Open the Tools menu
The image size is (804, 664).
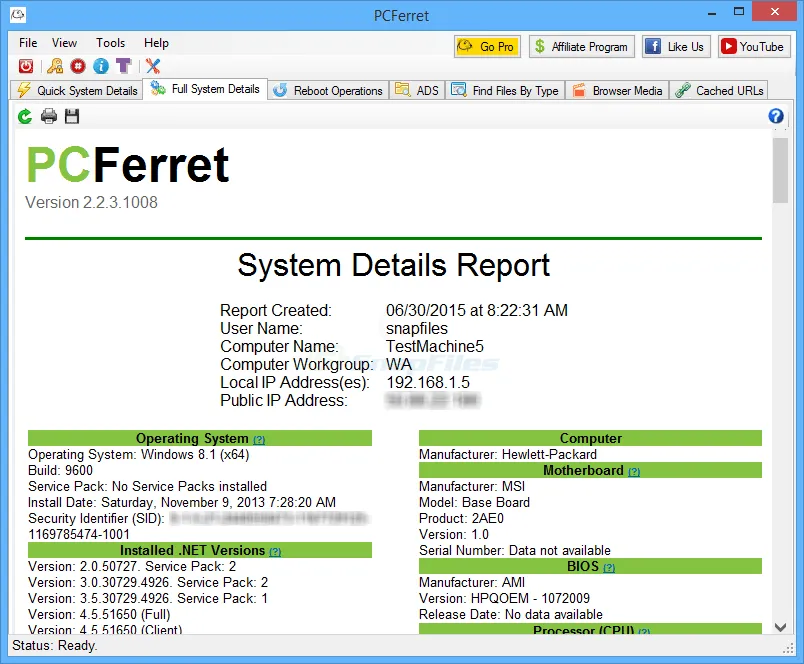click(110, 43)
